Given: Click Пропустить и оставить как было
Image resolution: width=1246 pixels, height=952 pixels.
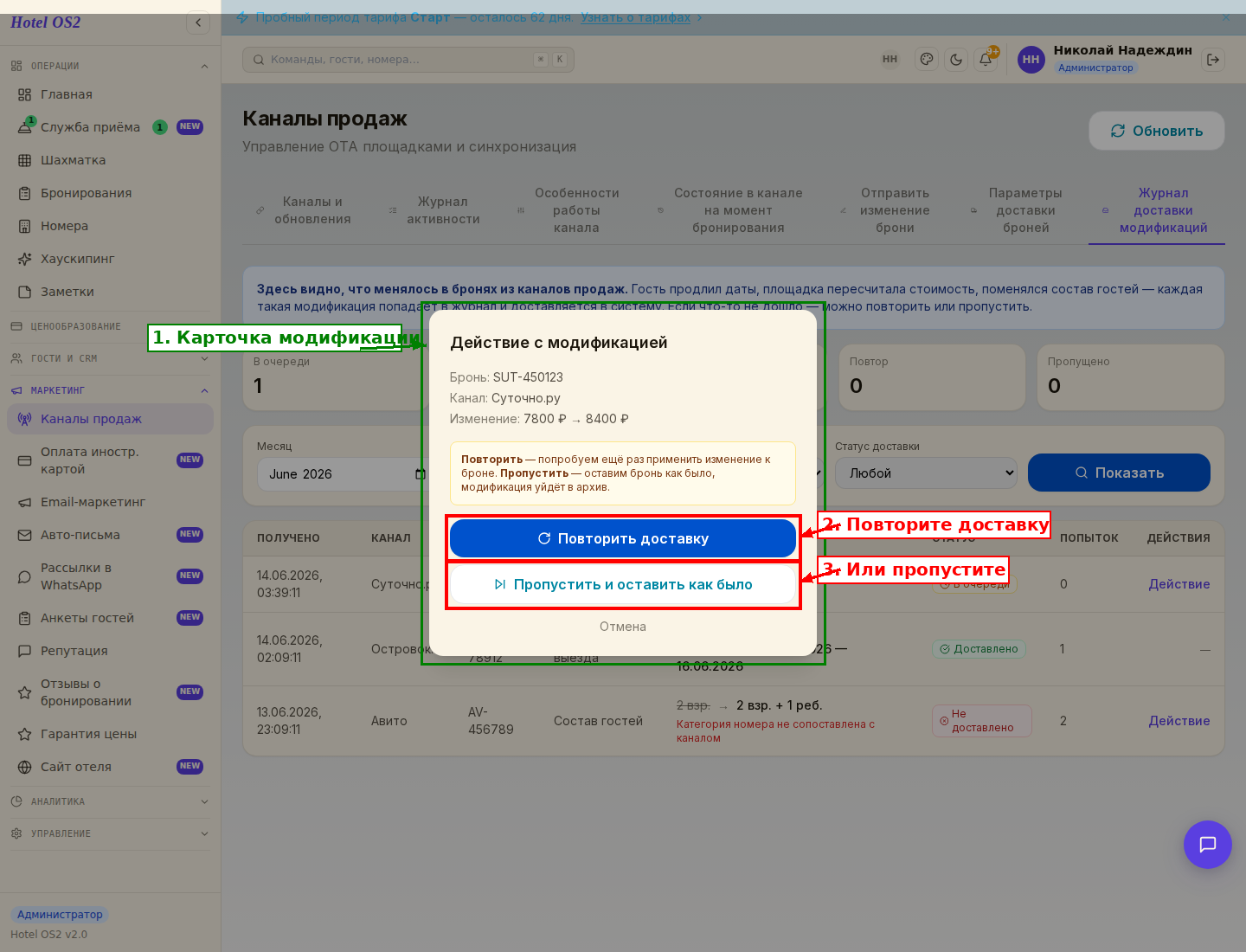Looking at the screenshot, I should pyautogui.click(x=623, y=584).
